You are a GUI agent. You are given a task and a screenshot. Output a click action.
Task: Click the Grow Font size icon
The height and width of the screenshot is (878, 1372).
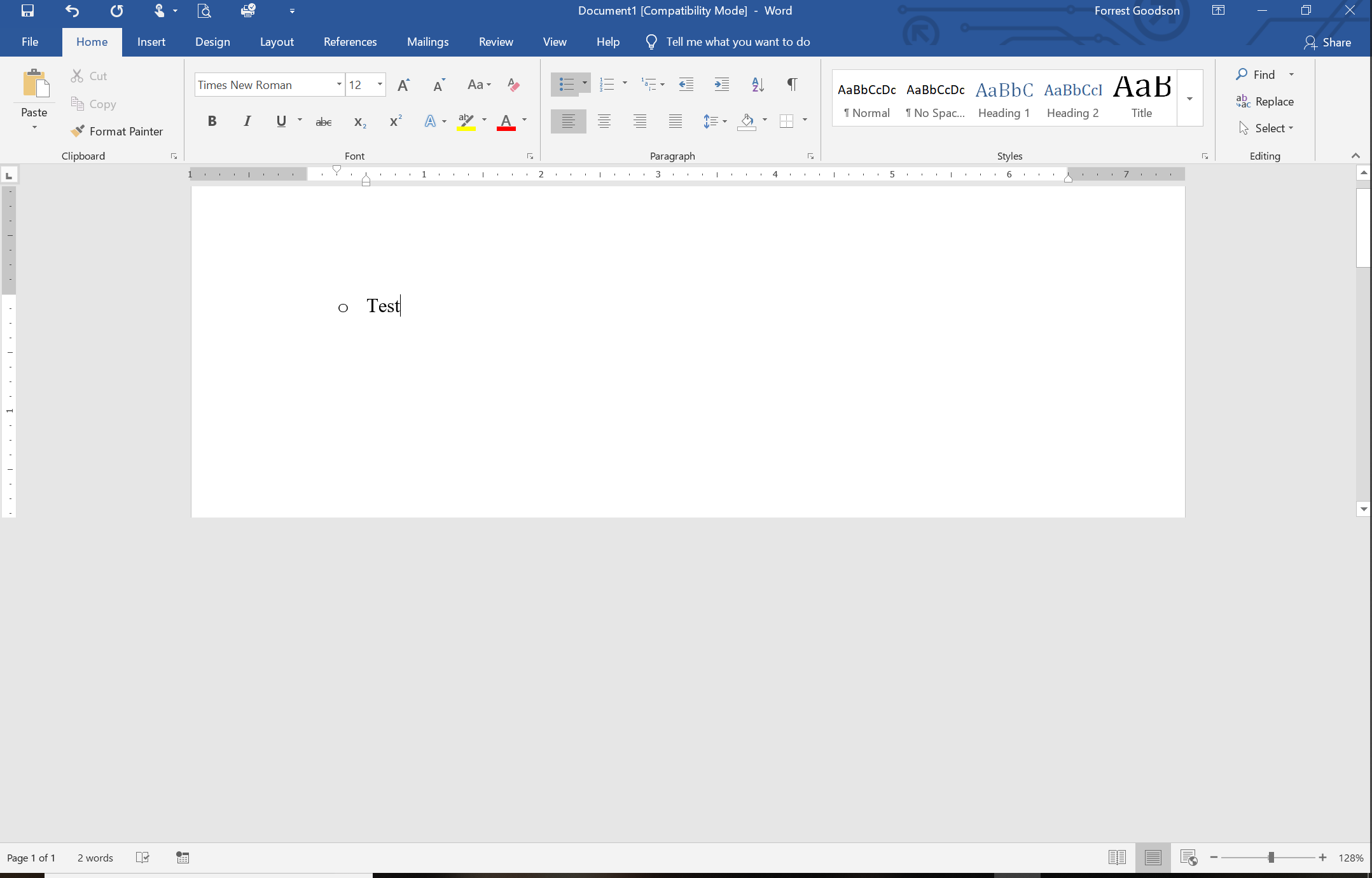click(x=403, y=85)
